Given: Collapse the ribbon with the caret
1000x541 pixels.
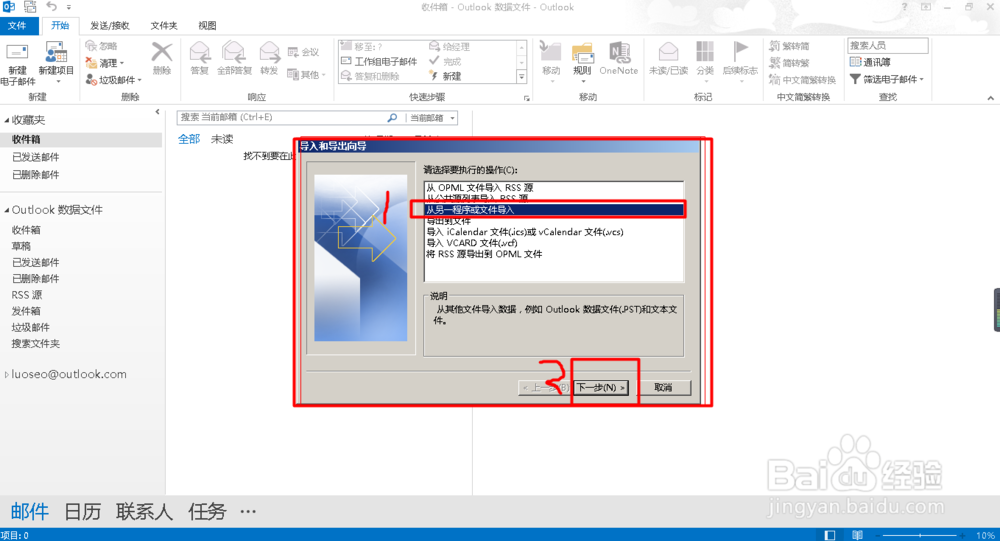Looking at the screenshot, I should [x=990, y=98].
